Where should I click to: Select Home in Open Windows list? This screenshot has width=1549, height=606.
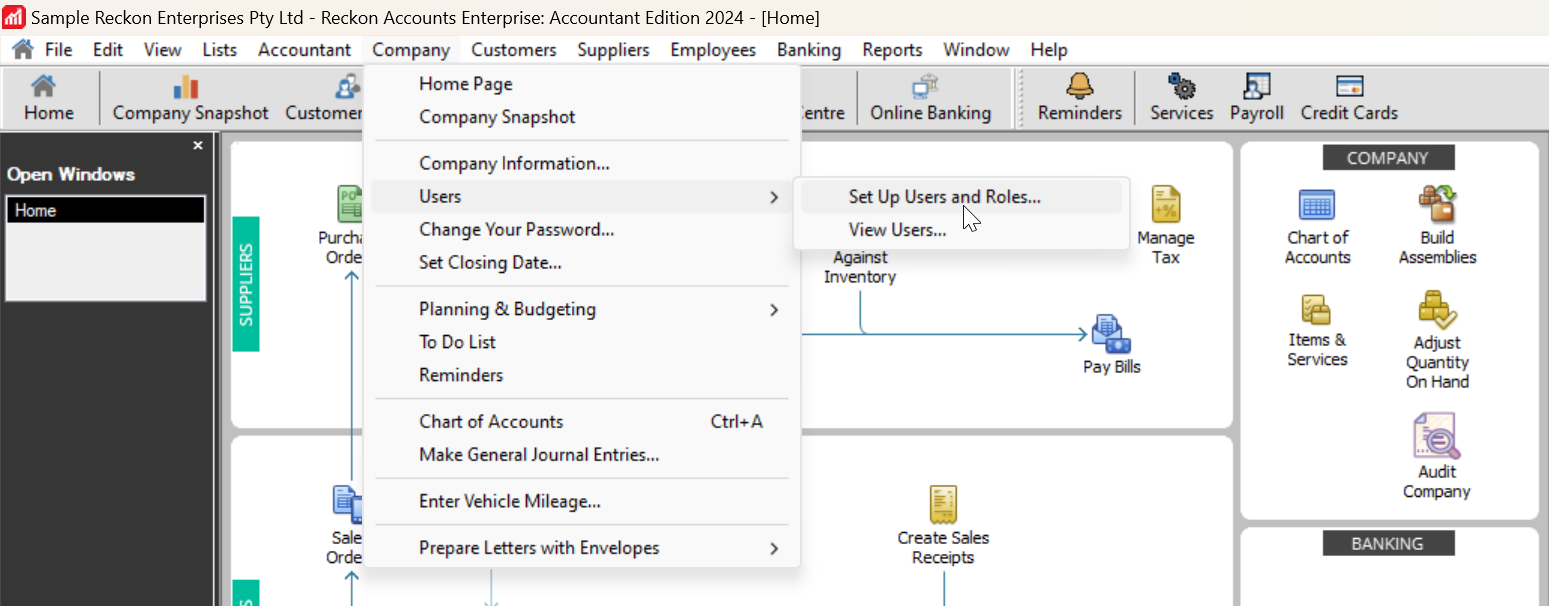coord(106,210)
